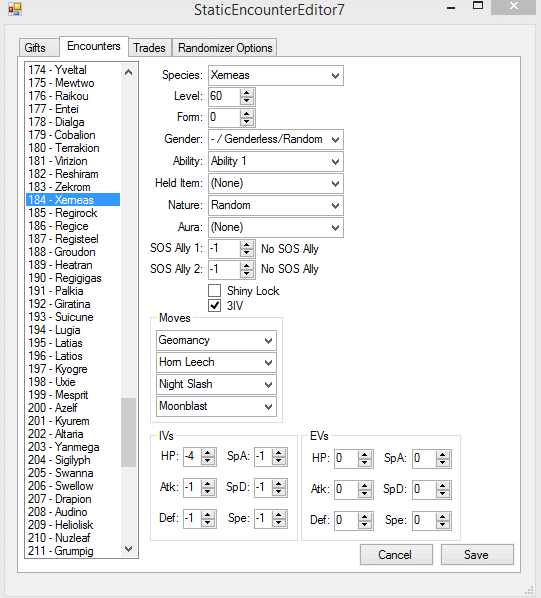The width and height of the screenshot is (541, 598).
Task: Open the Geomancy move dropdown
Action: [216, 340]
